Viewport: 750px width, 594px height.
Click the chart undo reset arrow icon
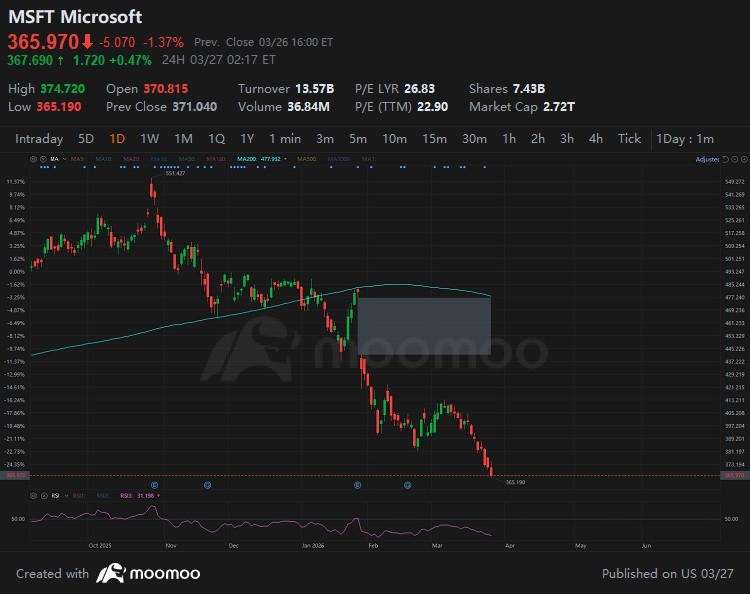click(x=725, y=159)
